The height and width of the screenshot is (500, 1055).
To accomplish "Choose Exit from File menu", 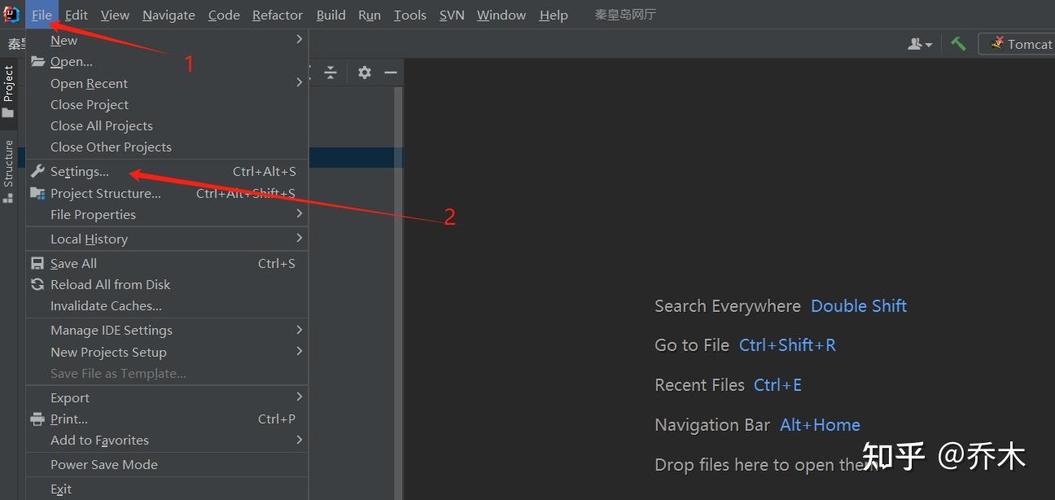I will pos(167,489).
